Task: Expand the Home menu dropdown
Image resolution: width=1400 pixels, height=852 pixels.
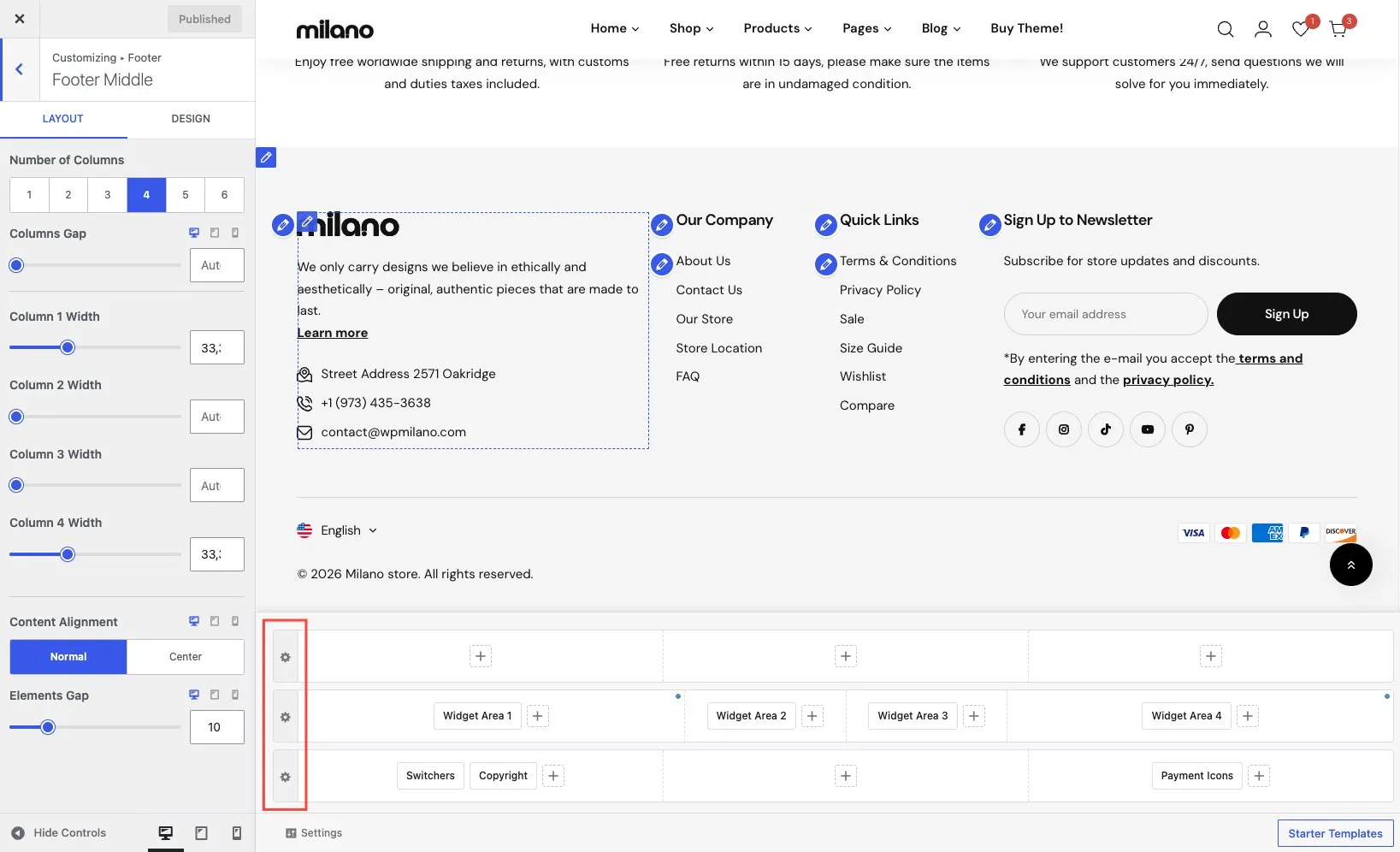Action: 615,28
